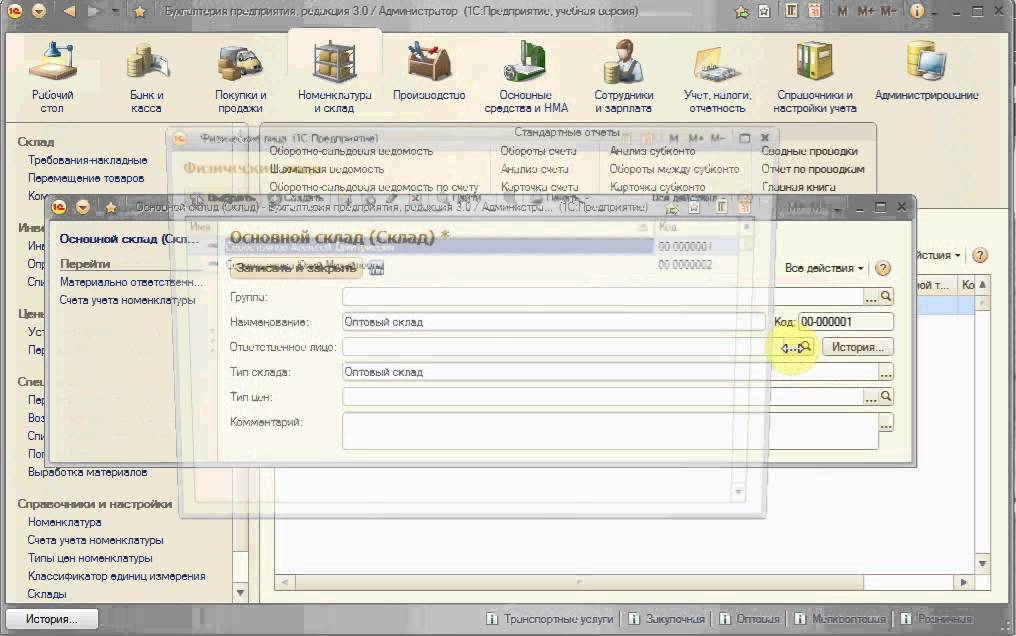Open the Администрирование section

[927, 70]
